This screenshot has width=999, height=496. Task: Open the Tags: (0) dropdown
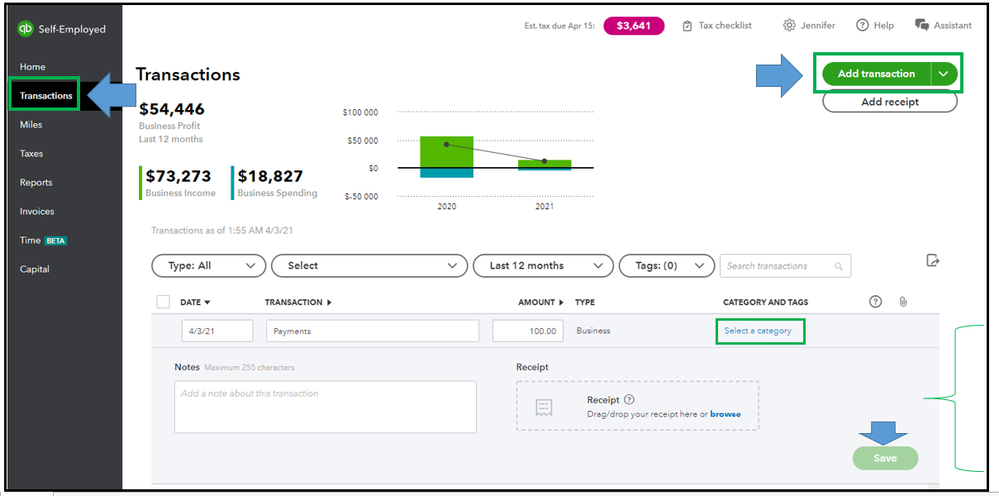pos(666,266)
